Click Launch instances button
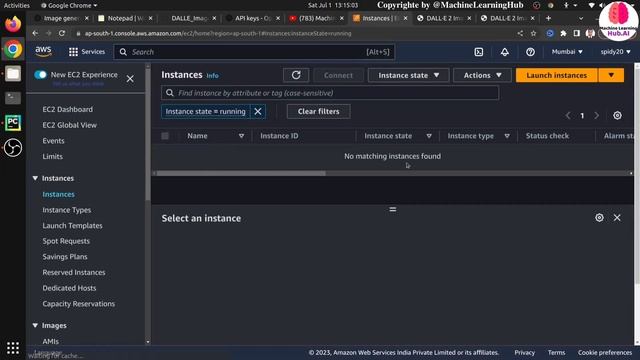 click(557, 75)
